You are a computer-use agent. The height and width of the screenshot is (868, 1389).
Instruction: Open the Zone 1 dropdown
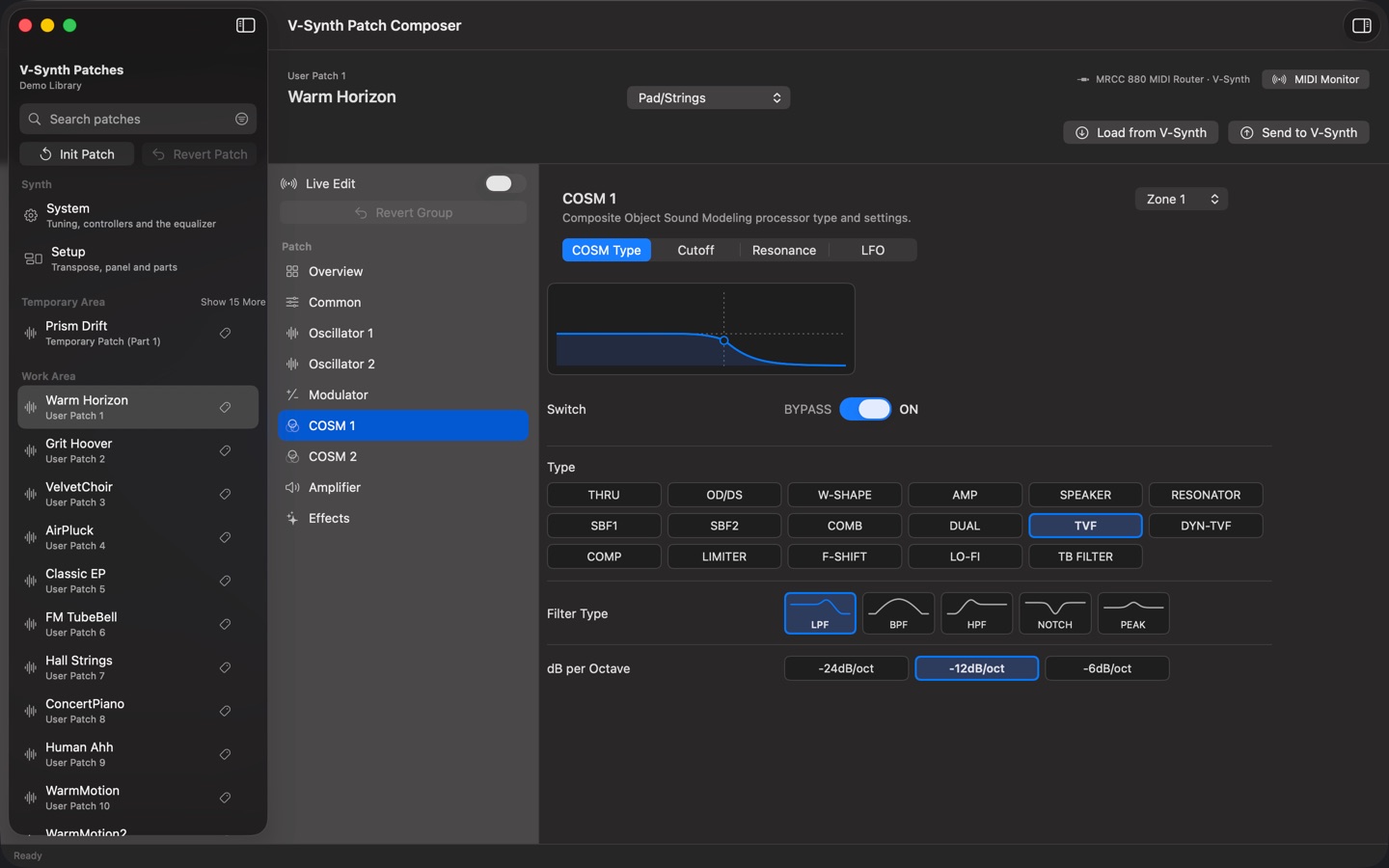click(1181, 199)
